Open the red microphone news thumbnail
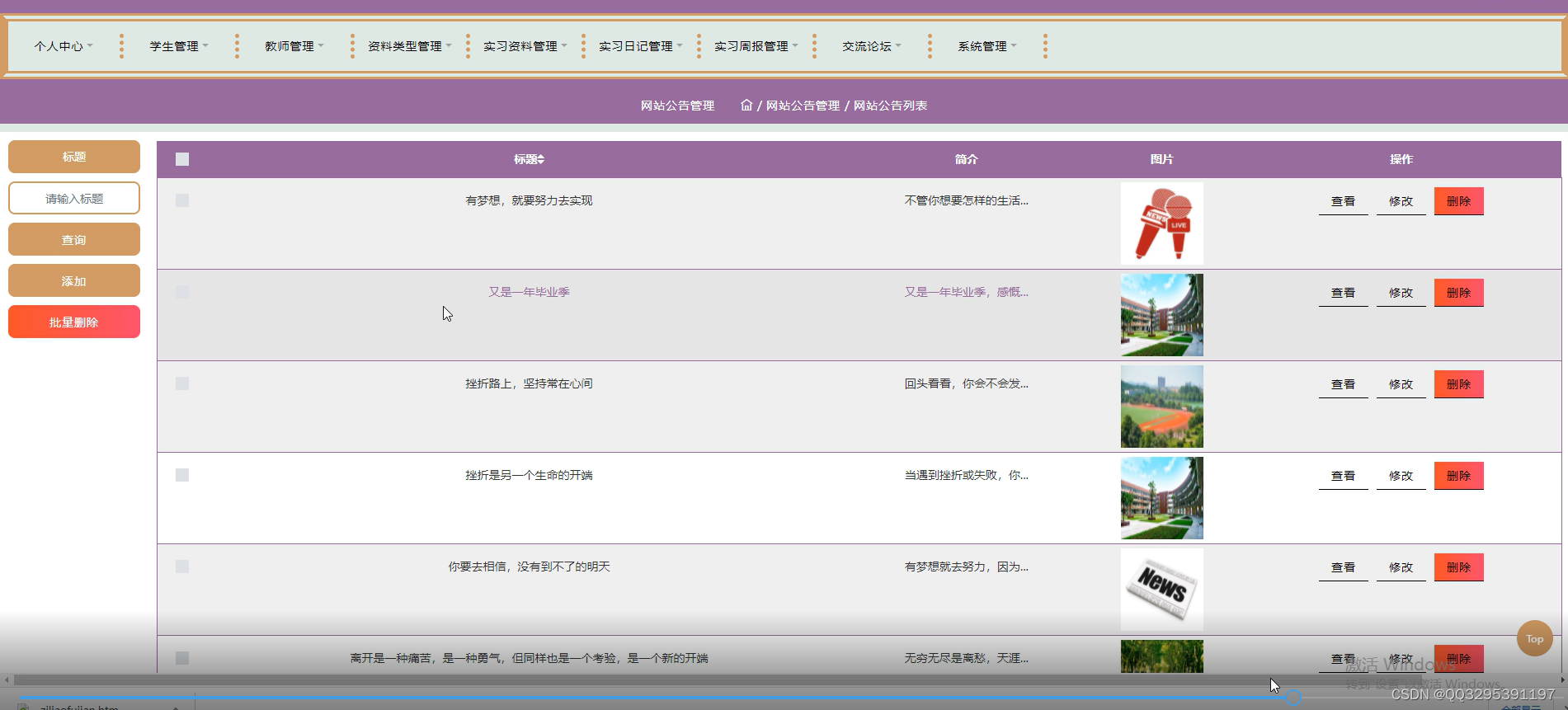 coord(1162,223)
